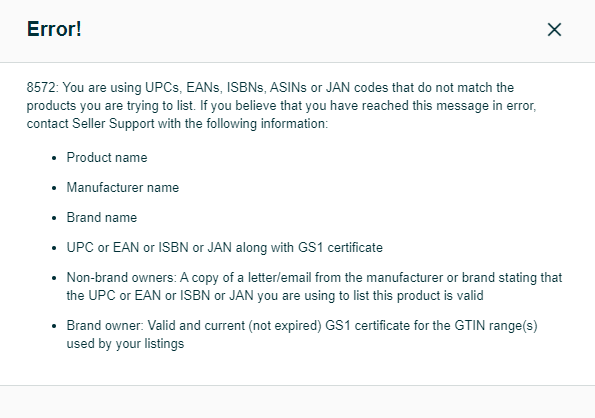Click the bullet dot beside Product name

click(54, 158)
